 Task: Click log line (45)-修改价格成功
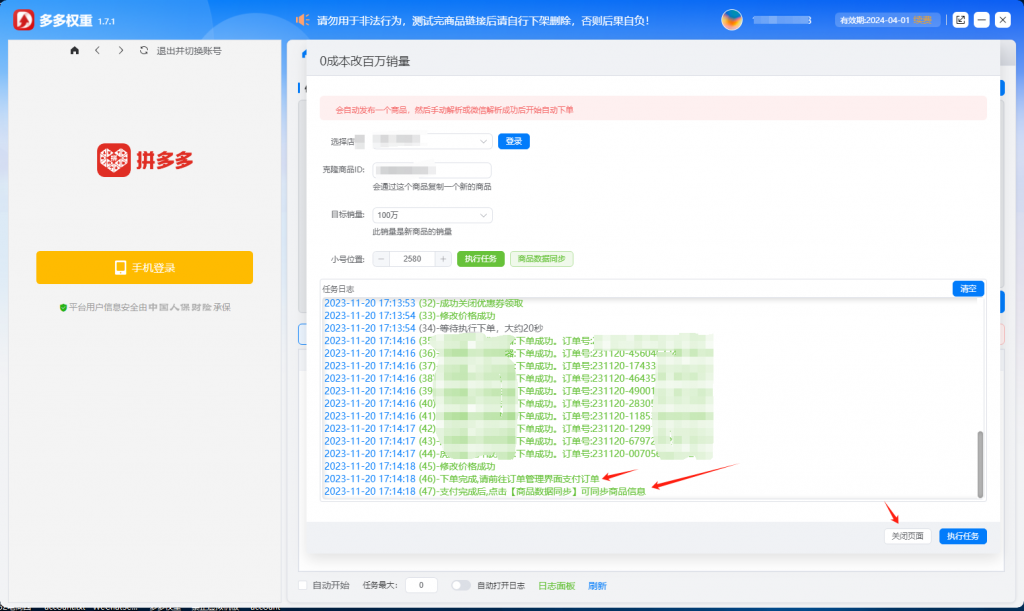point(409,466)
